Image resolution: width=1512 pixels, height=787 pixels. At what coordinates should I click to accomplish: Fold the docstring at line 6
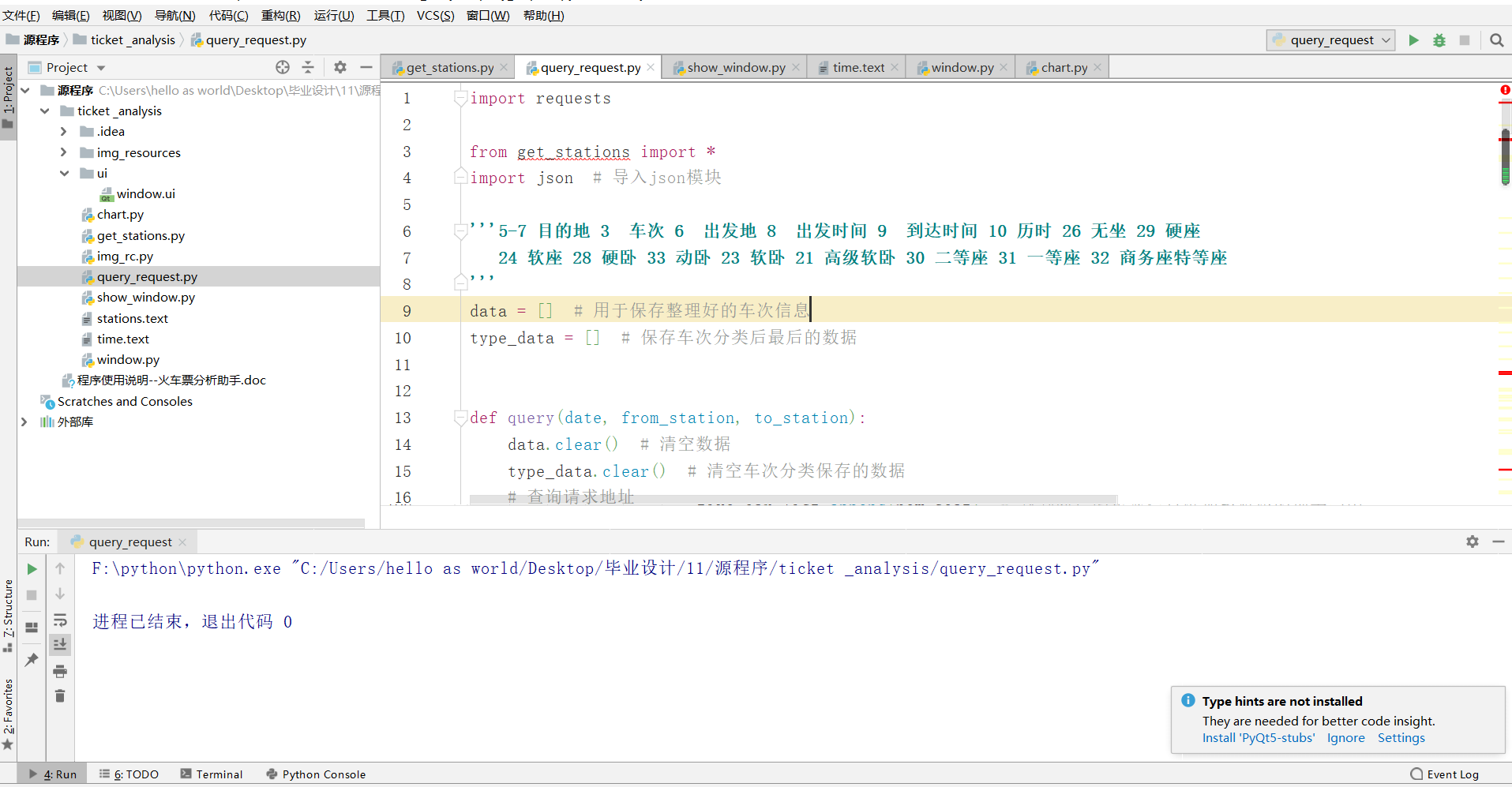460,230
